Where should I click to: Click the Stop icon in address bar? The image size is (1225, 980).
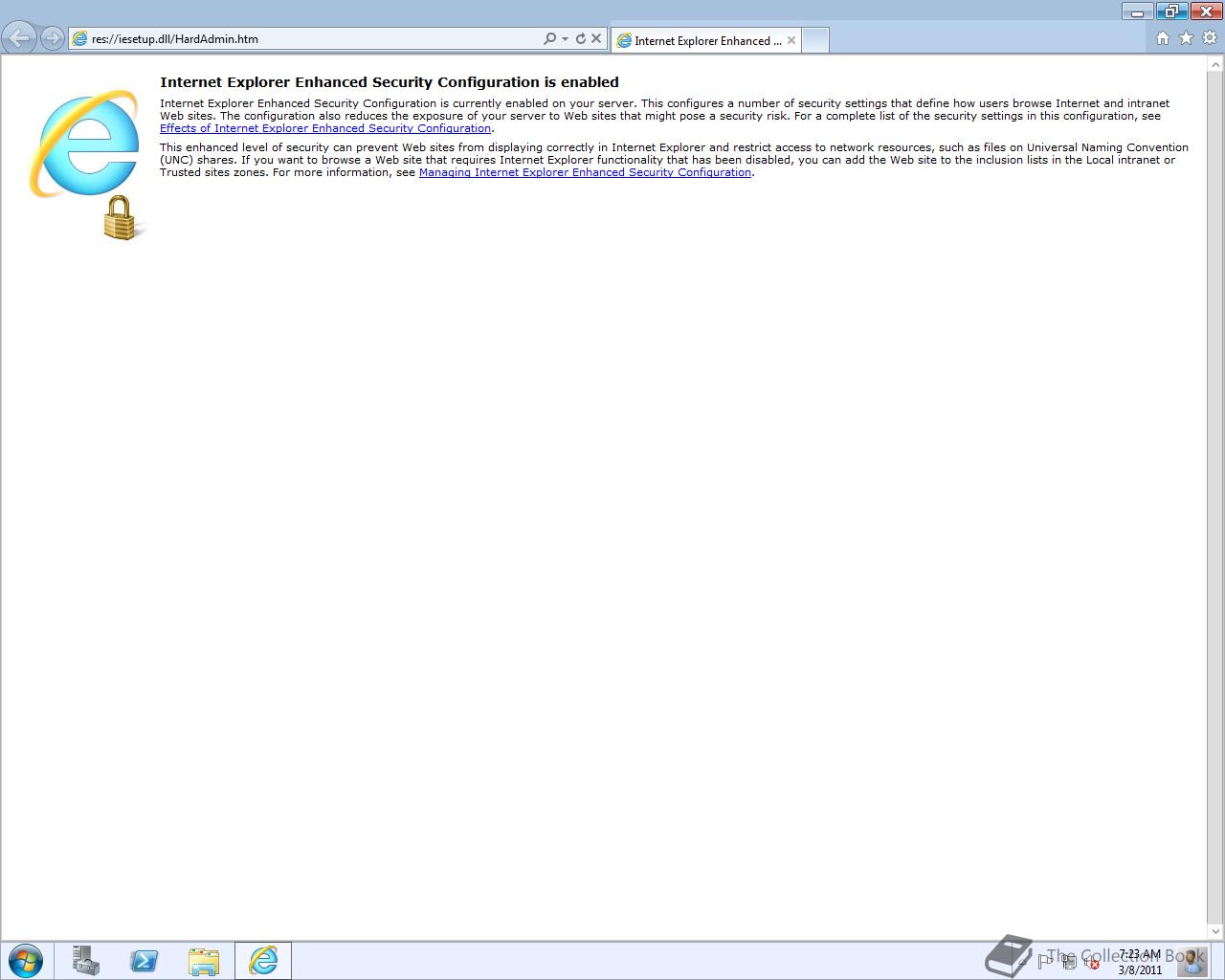(596, 39)
